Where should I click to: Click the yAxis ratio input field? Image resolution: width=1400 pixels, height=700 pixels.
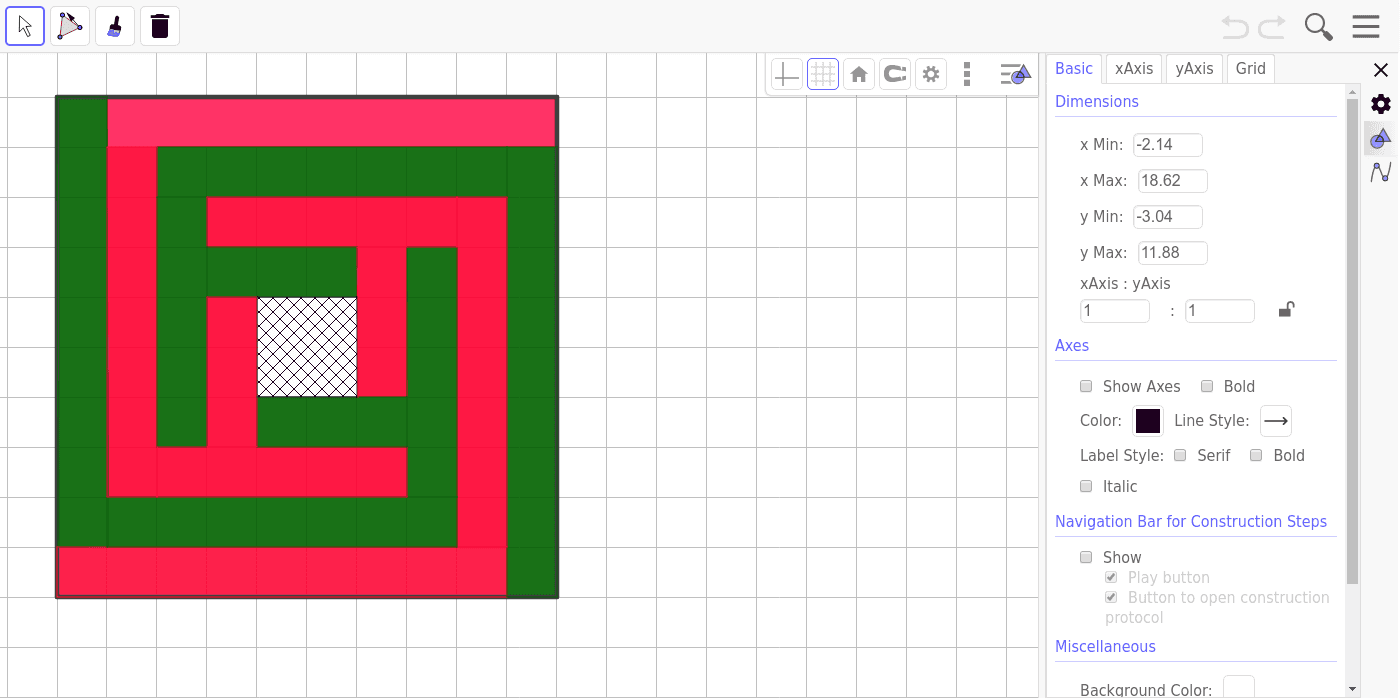click(1220, 311)
